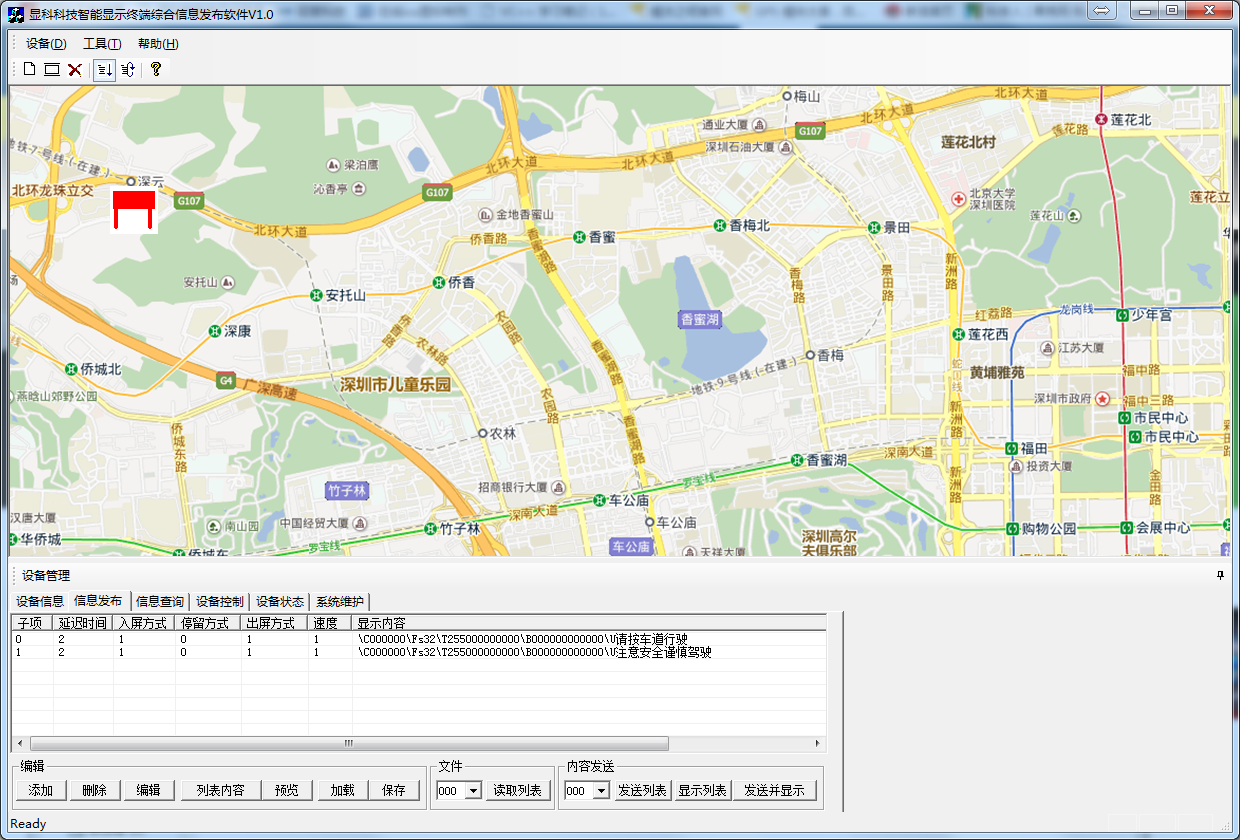Click the 速度 column header

click(330, 622)
